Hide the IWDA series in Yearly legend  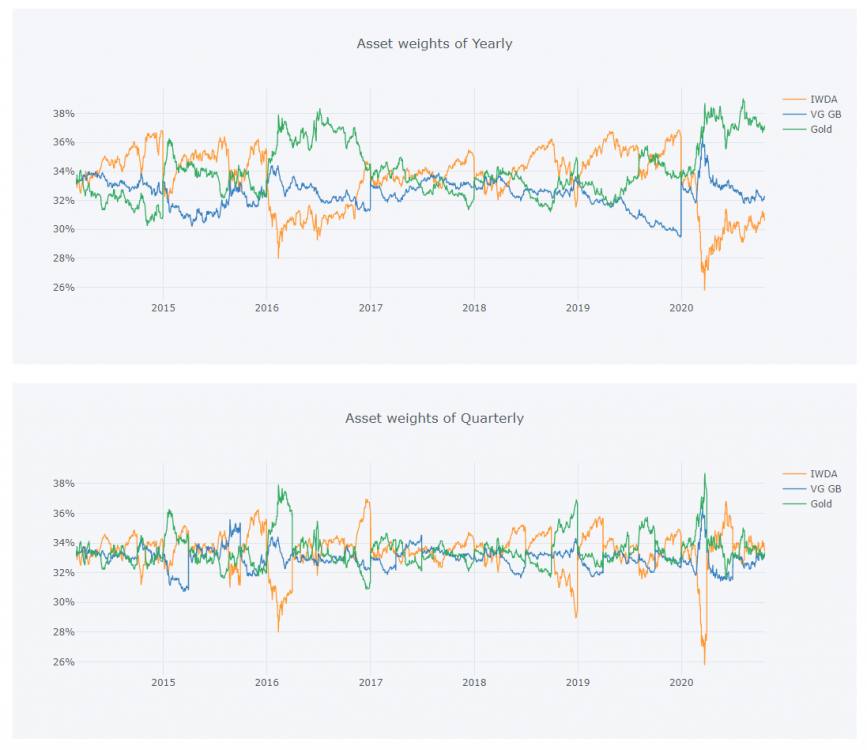tap(824, 99)
